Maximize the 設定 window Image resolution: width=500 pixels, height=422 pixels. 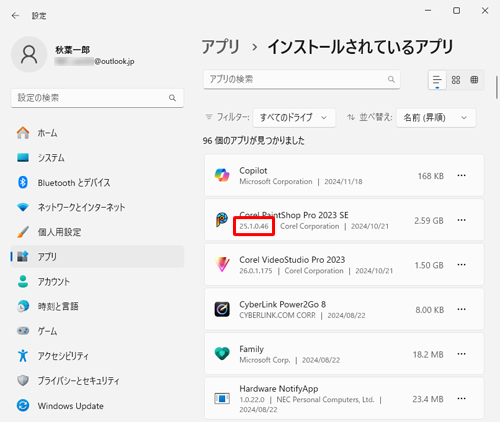click(456, 11)
